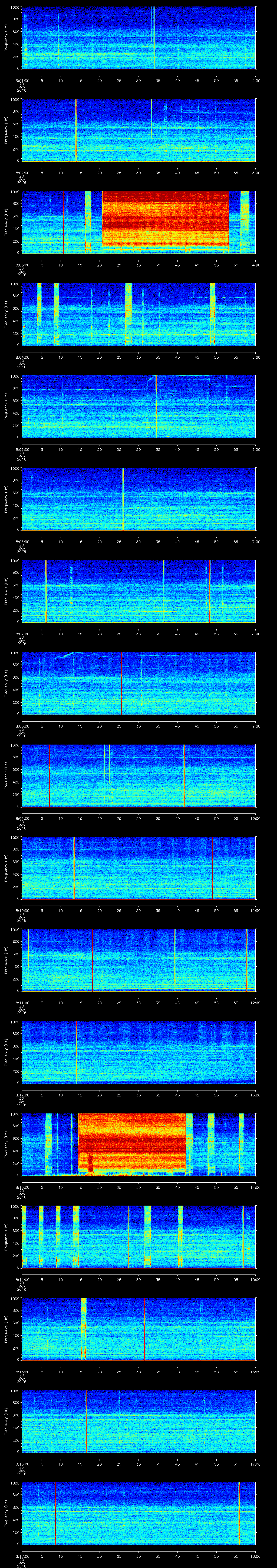Click the red spike near 14 seconds in 8:02 spectrogram

tap(75, 130)
